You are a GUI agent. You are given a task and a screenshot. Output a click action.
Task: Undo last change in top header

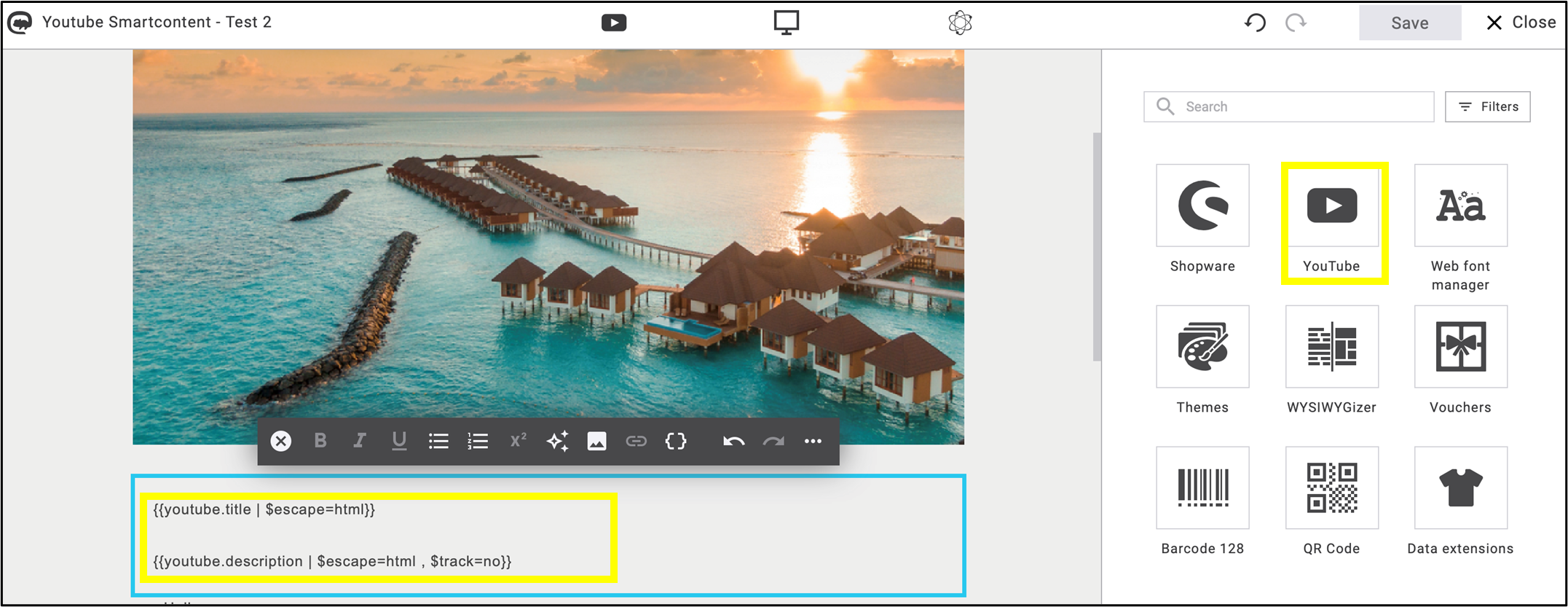click(1255, 23)
